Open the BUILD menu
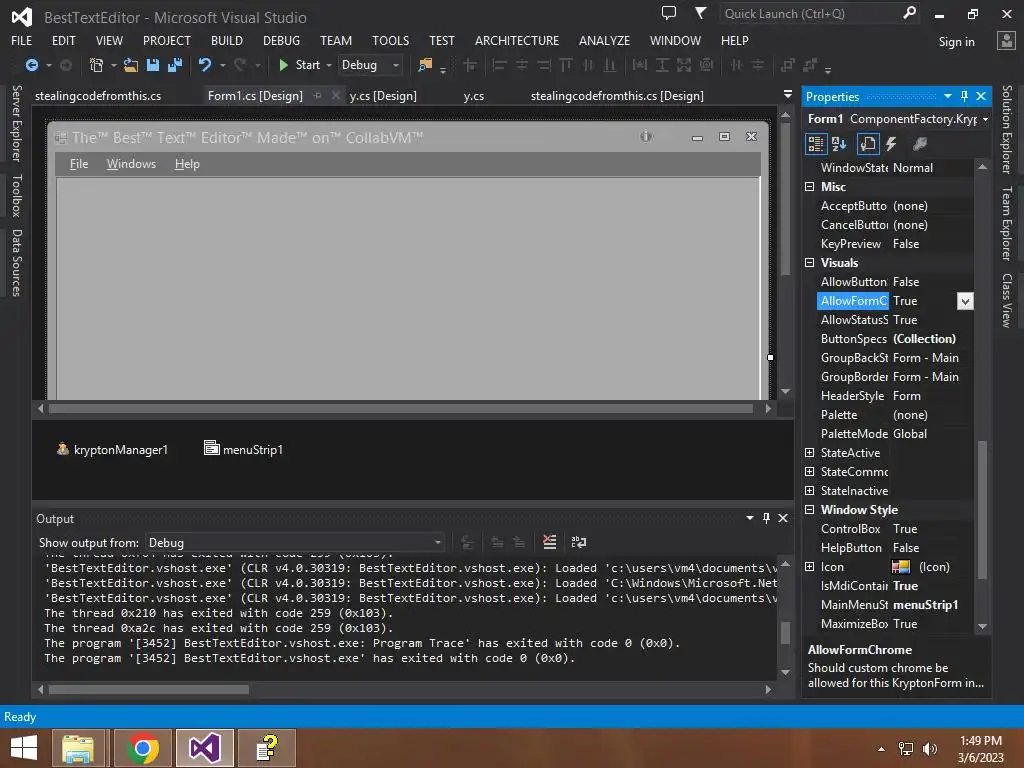This screenshot has height=768, width=1024. pos(227,40)
